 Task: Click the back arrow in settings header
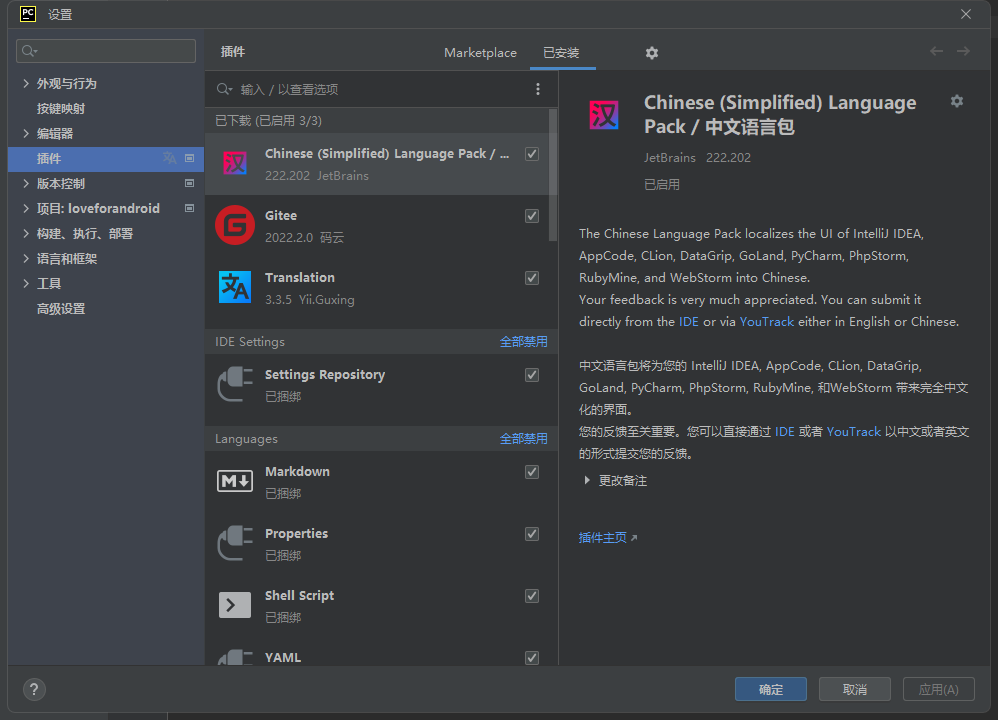click(x=936, y=52)
